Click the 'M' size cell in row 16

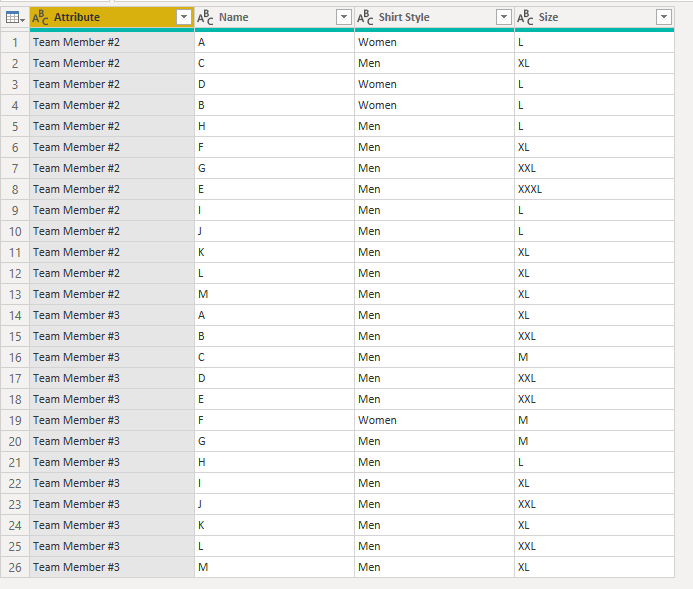[594, 357]
